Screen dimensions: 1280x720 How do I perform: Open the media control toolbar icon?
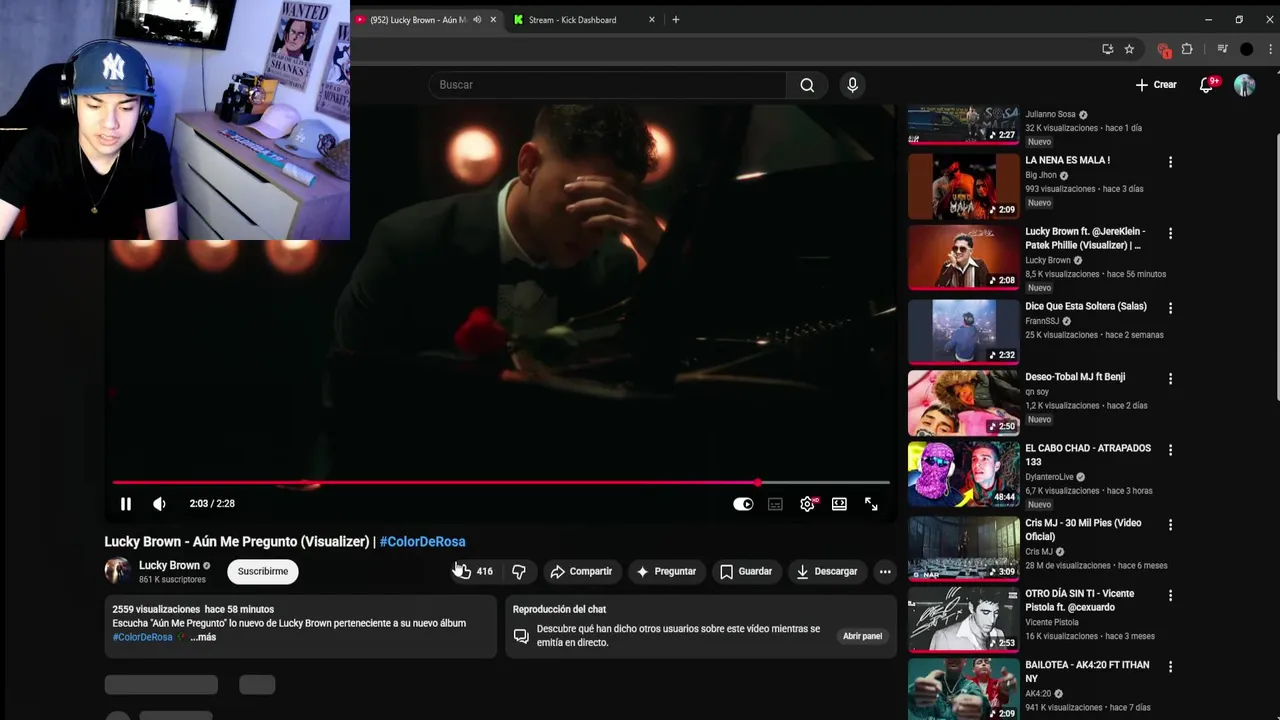click(x=1222, y=49)
